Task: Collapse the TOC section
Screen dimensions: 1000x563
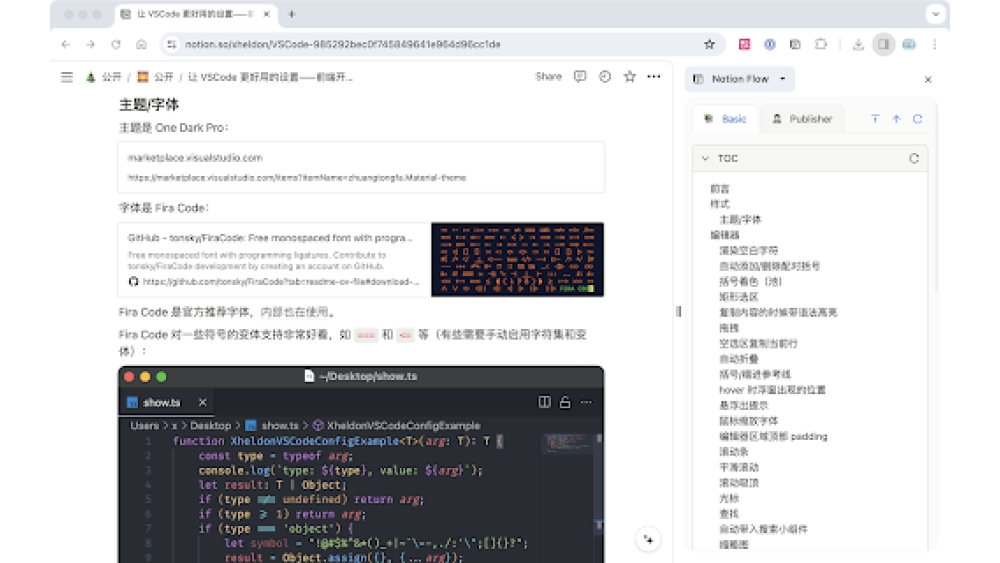Action: click(705, 158)
